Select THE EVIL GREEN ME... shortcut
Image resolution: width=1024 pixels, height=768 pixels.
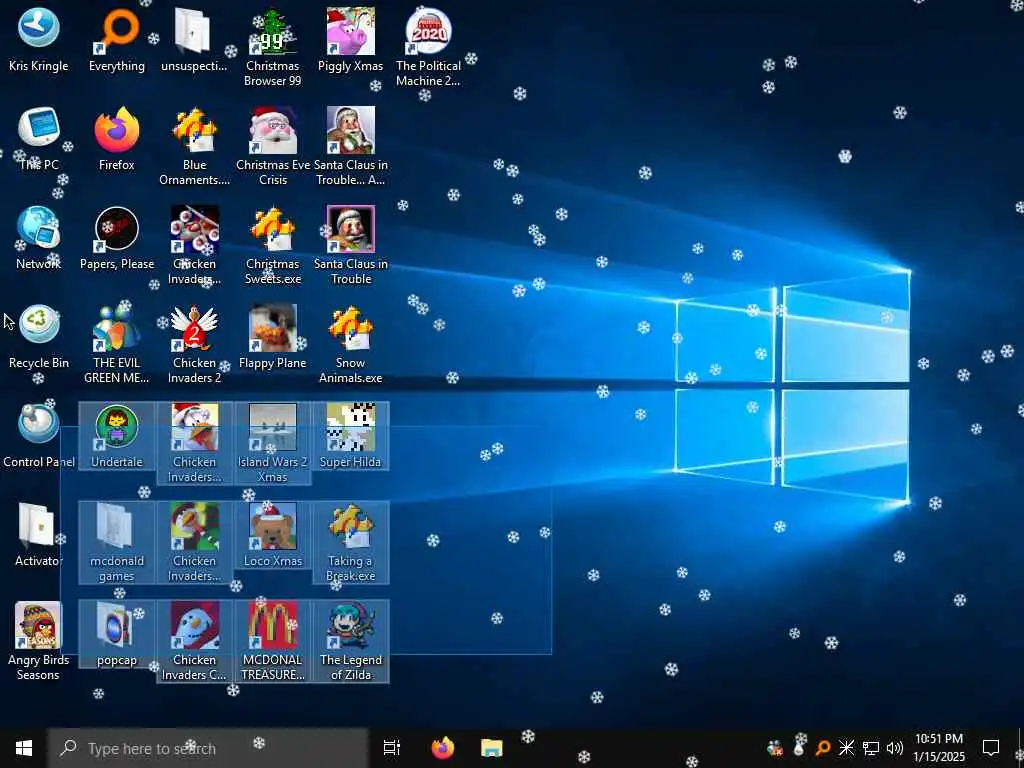pyautogui.click(x=116, y=345)
